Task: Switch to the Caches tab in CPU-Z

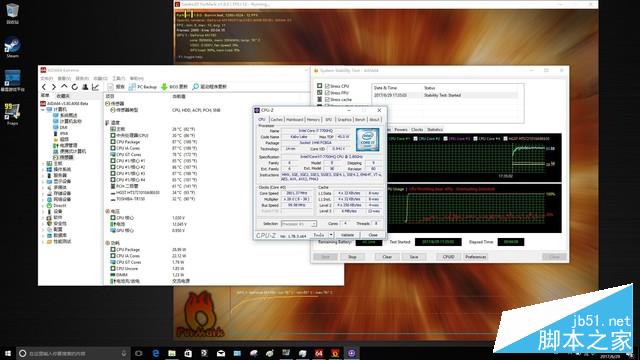Action: 276,120
